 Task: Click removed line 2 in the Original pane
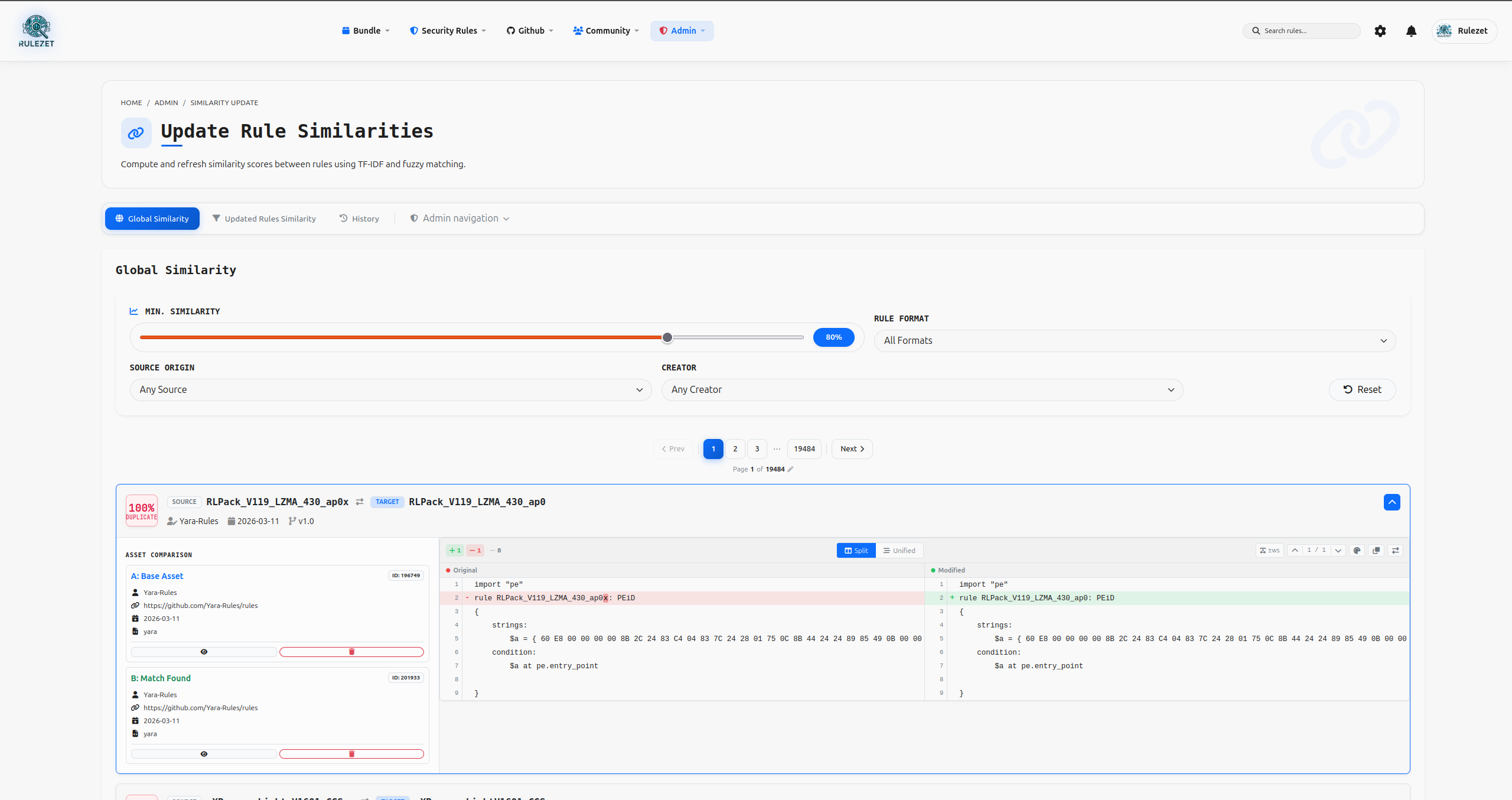(x=682, y=598)
